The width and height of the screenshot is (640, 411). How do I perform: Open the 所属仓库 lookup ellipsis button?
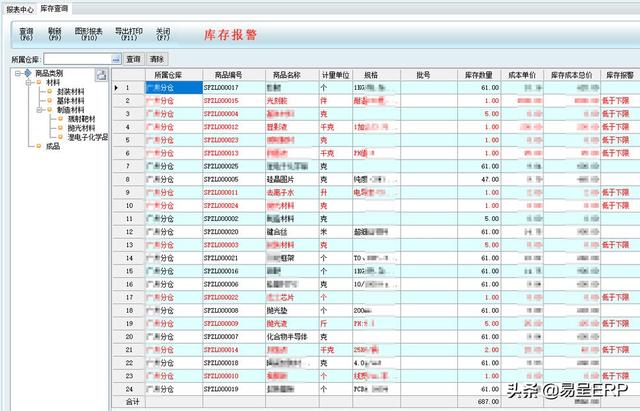[116, 60]
